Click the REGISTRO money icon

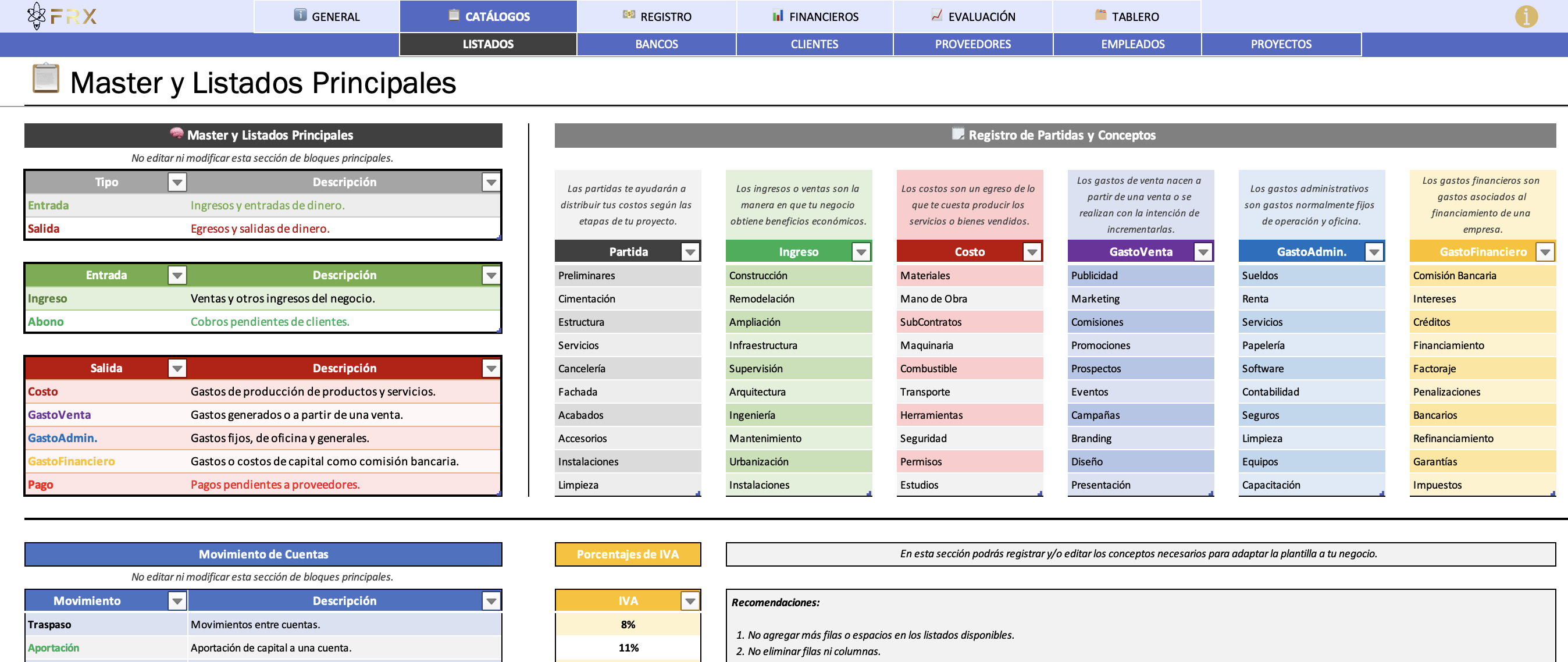click(x=629, y=15)
